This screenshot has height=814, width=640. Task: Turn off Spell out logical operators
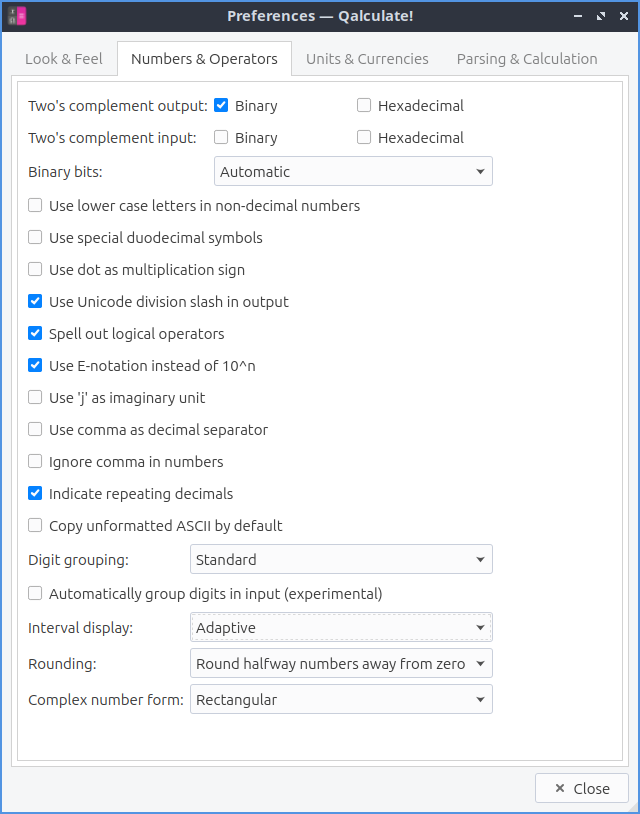click(36, 334)
